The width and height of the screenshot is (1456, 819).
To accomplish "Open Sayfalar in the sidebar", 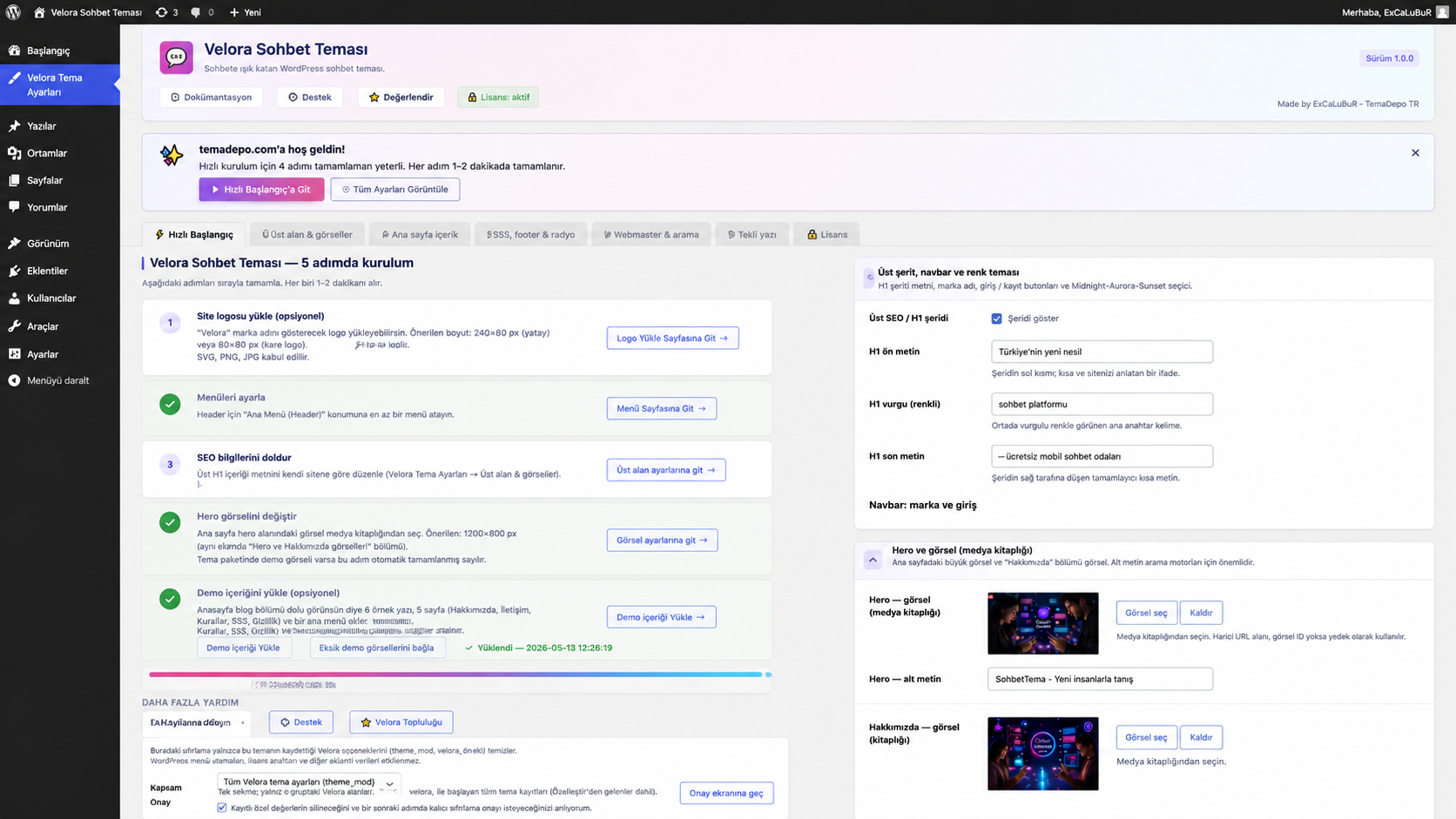I will (60, 180).
